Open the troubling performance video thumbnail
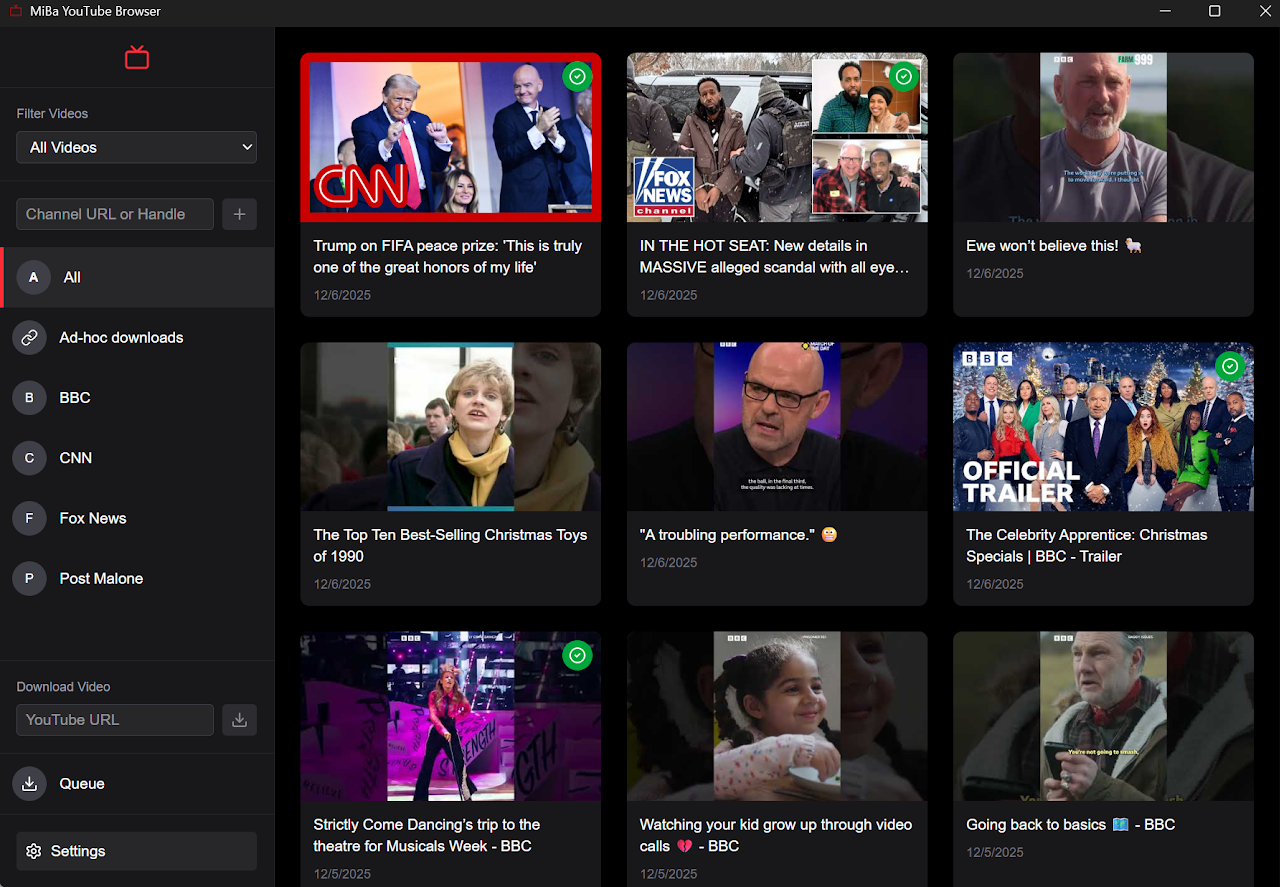This screenshot has height=887, width=1280. click(x=777, y=426)
